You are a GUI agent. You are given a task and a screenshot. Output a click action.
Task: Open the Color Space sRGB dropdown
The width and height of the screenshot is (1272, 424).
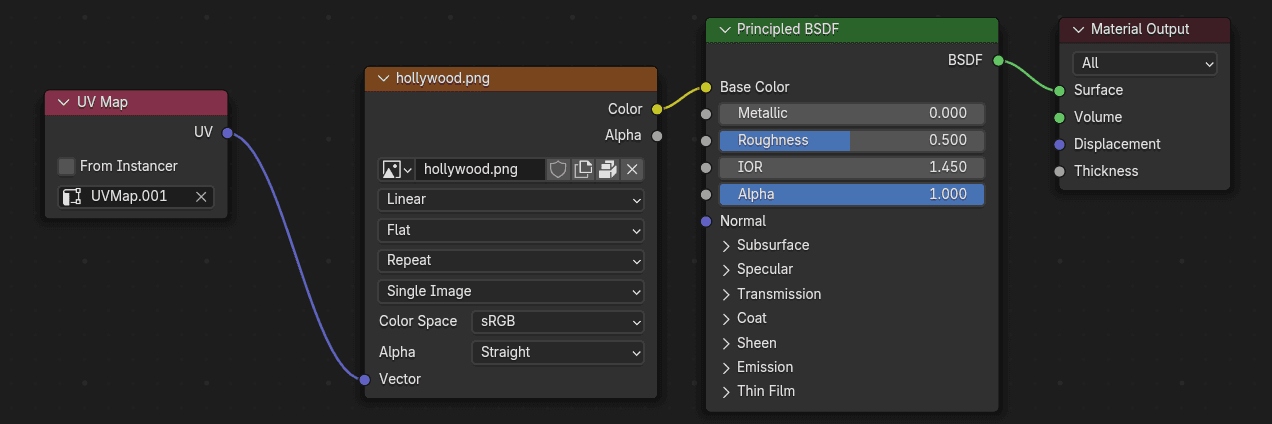pyautogui.click(x=557, y=322)
